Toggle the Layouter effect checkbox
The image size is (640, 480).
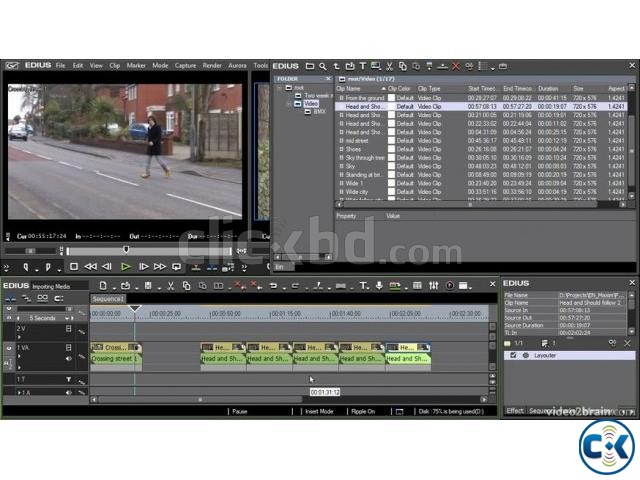[x=513, y=356]
